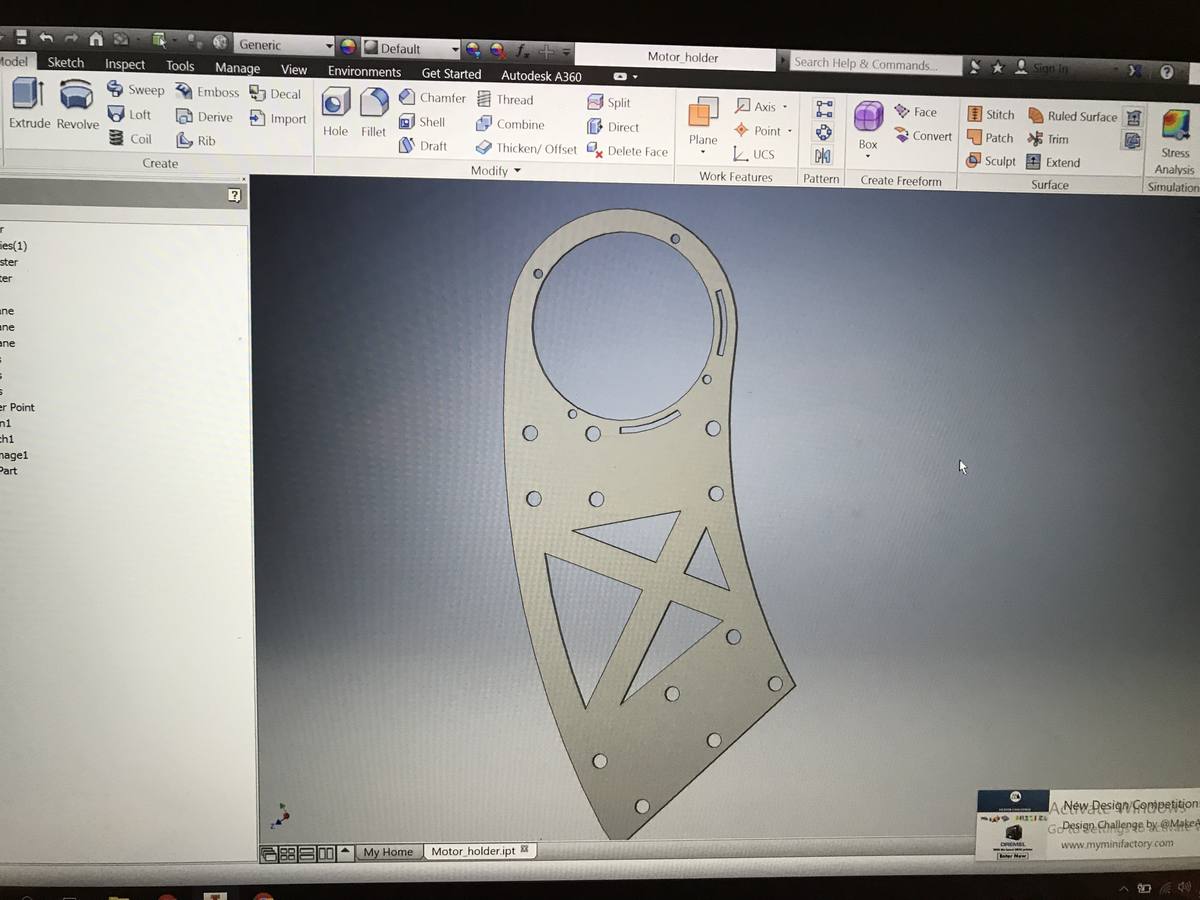Launch Stress Analysis
Image resolution: width=1200 pixels, height=900 pixels.
(x=1175, y=141)
